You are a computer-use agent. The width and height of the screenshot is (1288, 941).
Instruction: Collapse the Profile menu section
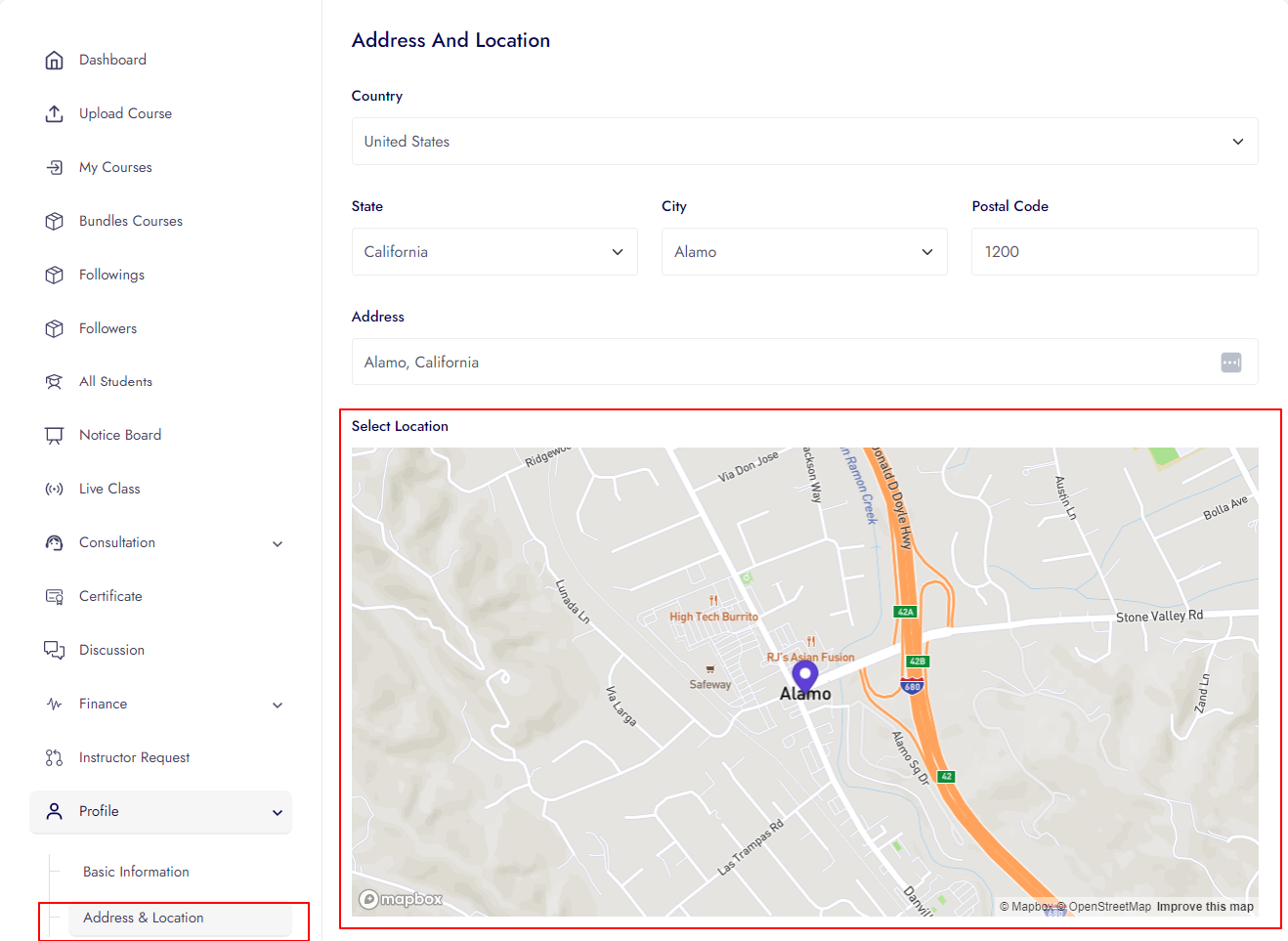point(278,813)
